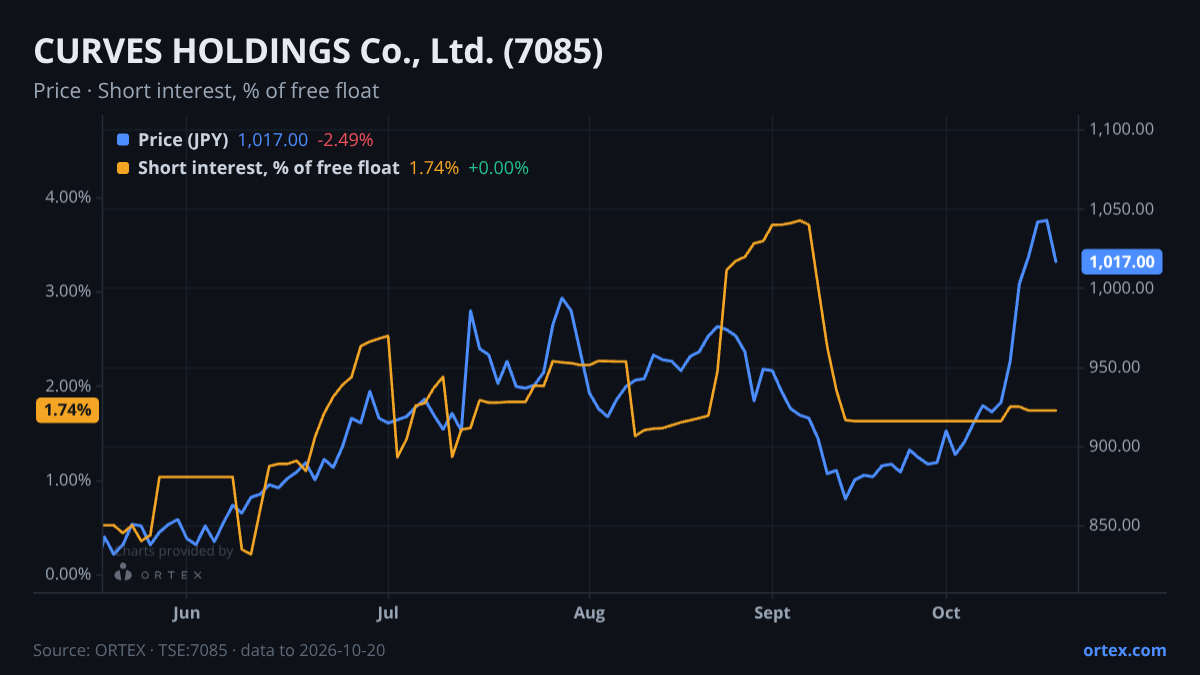The width and height of the screenshot is (1200, 675).
Task: Select the Oct x-axis label
Action: [946, 613]
